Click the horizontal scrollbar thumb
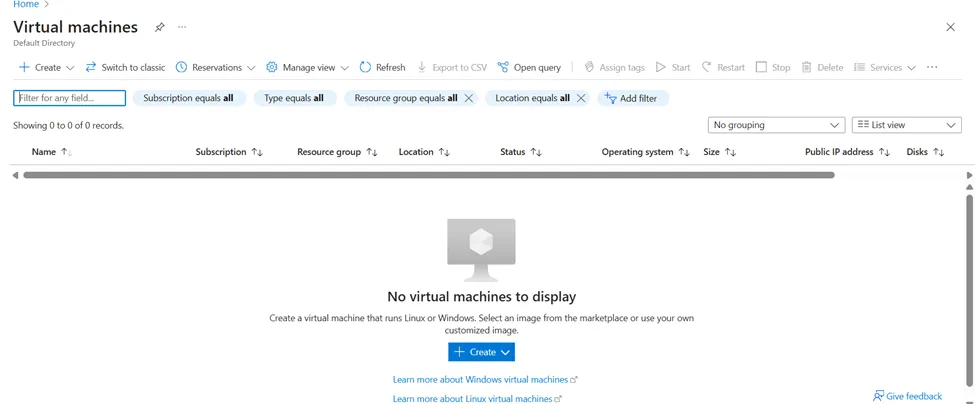The width and height of the screenshot is (975, 404). point(428,175)
